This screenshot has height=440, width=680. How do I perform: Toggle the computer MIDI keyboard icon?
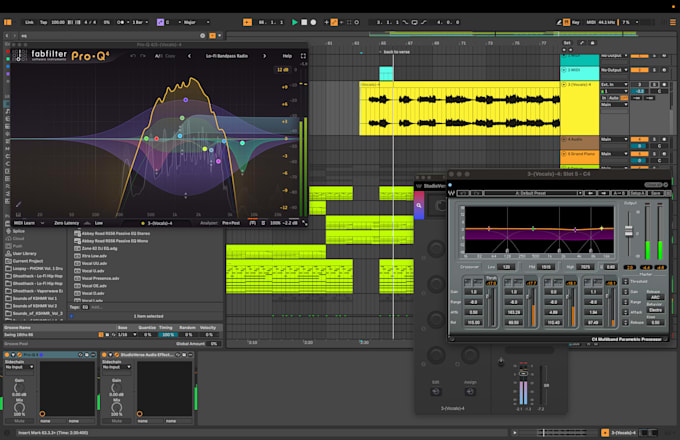566,22
